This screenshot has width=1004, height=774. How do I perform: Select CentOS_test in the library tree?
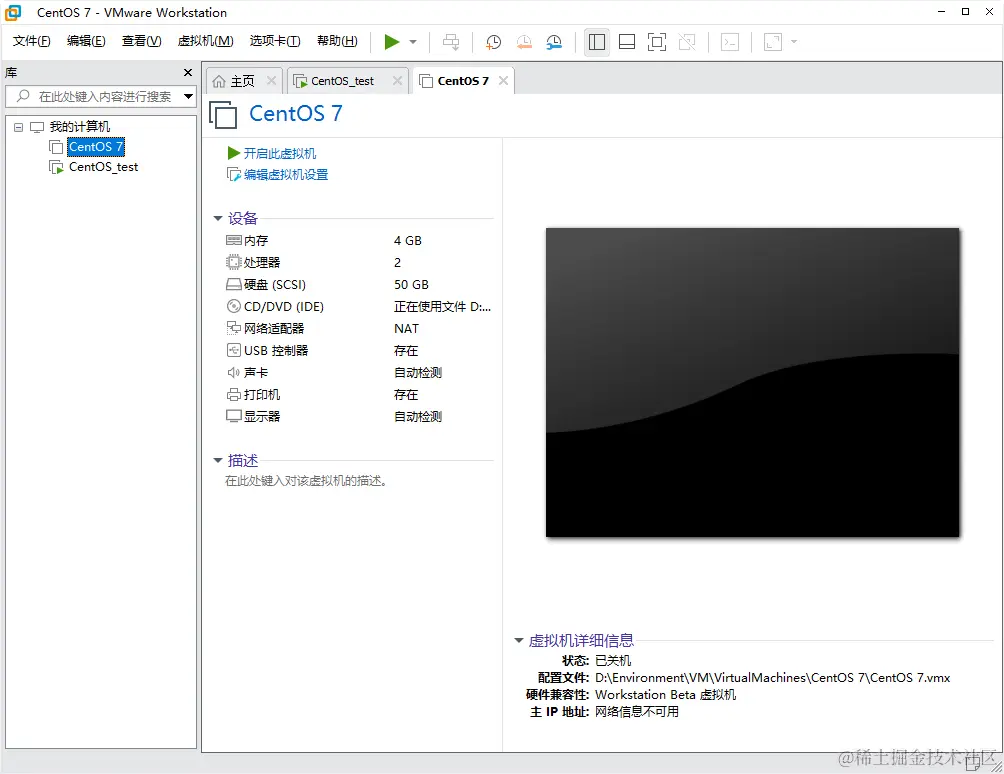(x=101, y=167)
